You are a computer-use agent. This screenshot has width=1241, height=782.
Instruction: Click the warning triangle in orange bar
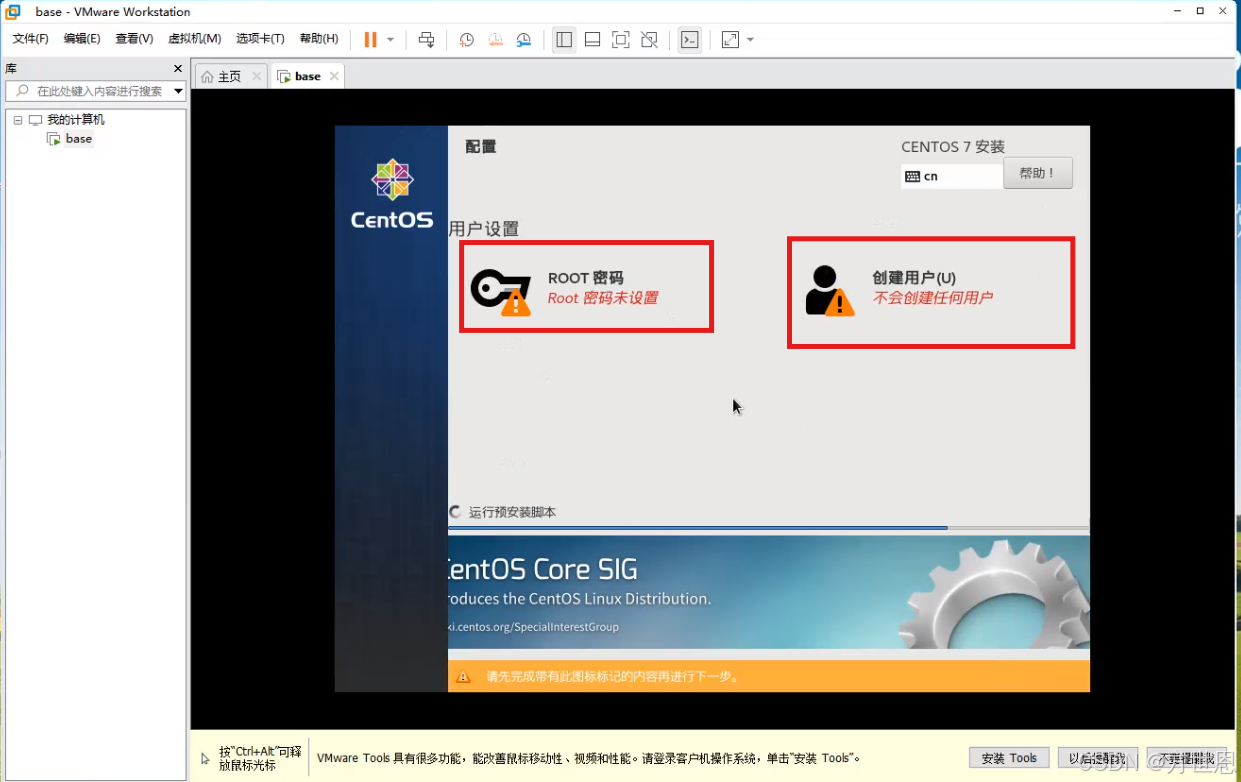coord(463,677)
